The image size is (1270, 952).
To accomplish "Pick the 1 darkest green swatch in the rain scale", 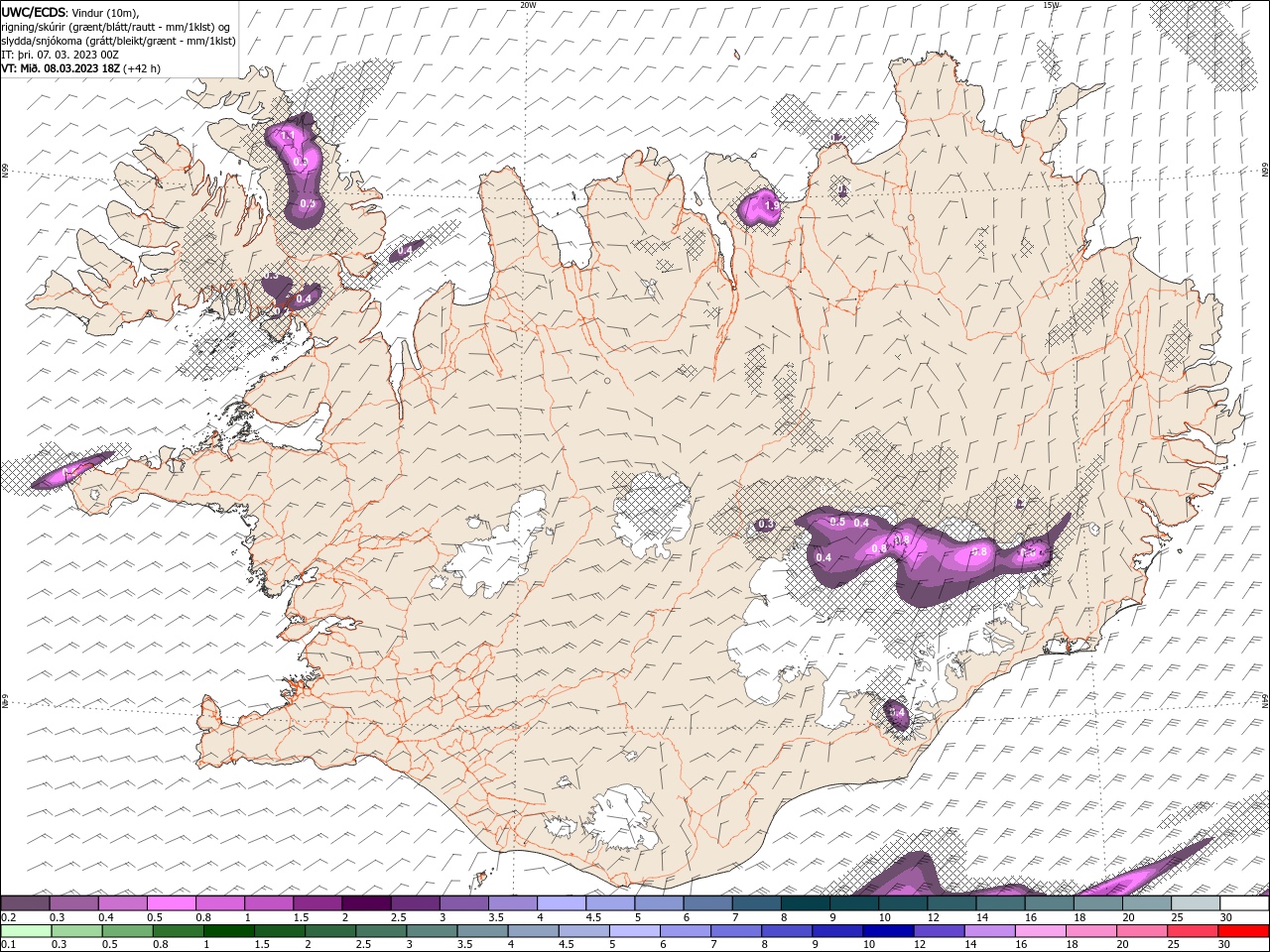I will coord(229,931).
